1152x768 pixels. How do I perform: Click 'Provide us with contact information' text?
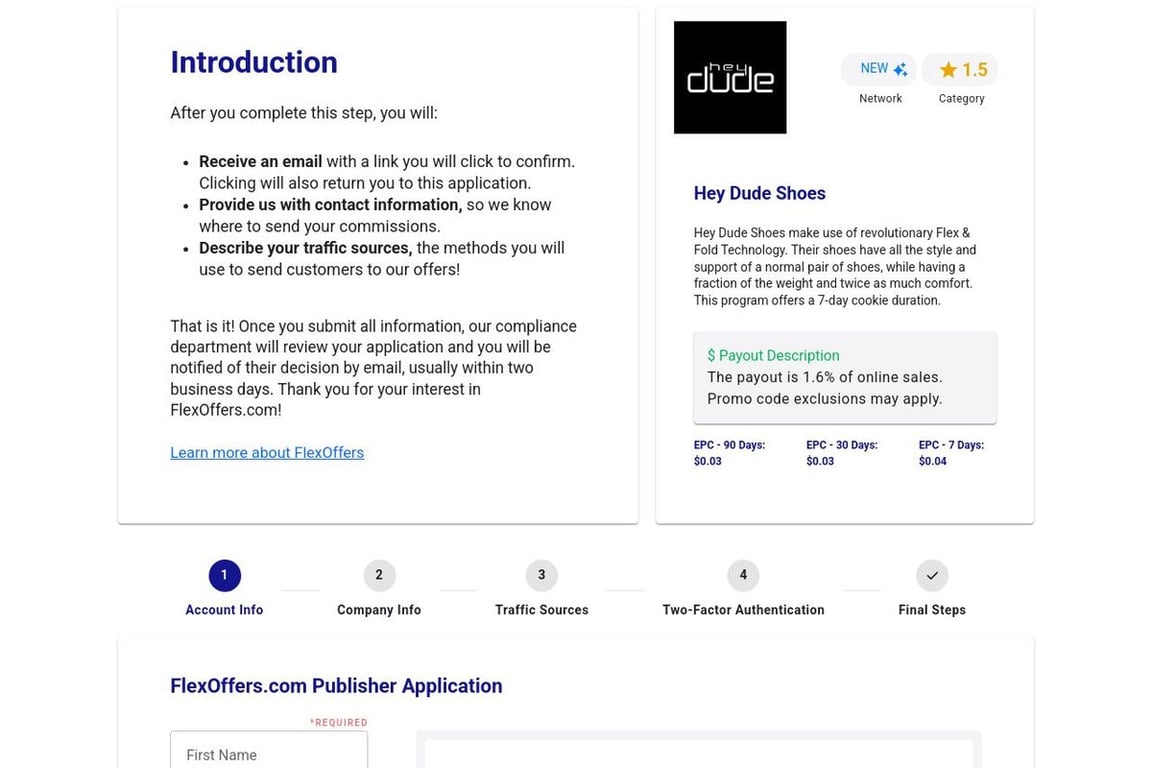(330, 205)
